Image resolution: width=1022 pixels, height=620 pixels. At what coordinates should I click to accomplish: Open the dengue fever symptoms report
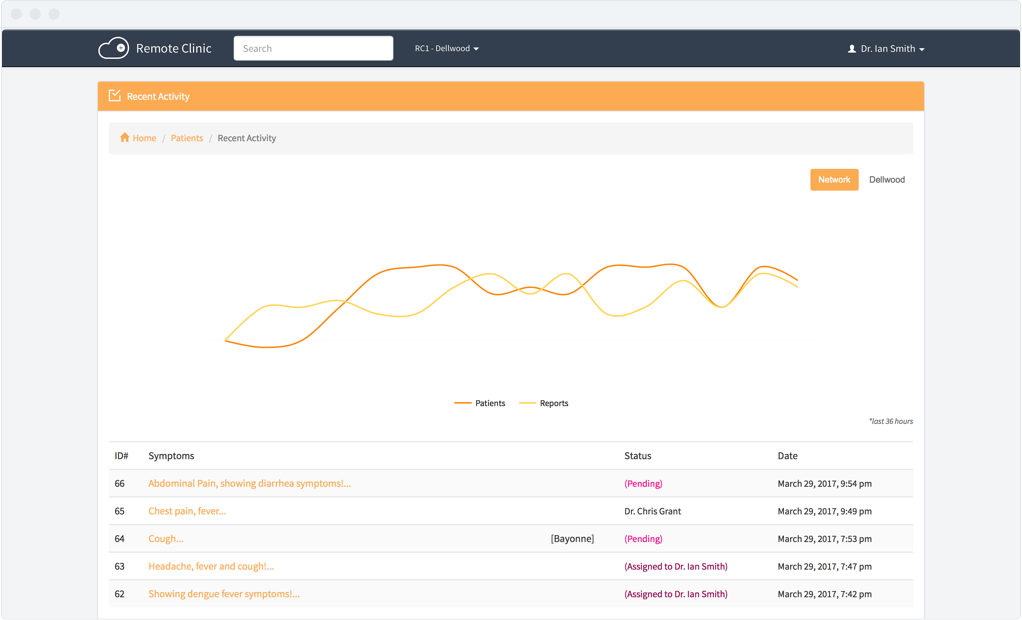[x=224, y=594]
